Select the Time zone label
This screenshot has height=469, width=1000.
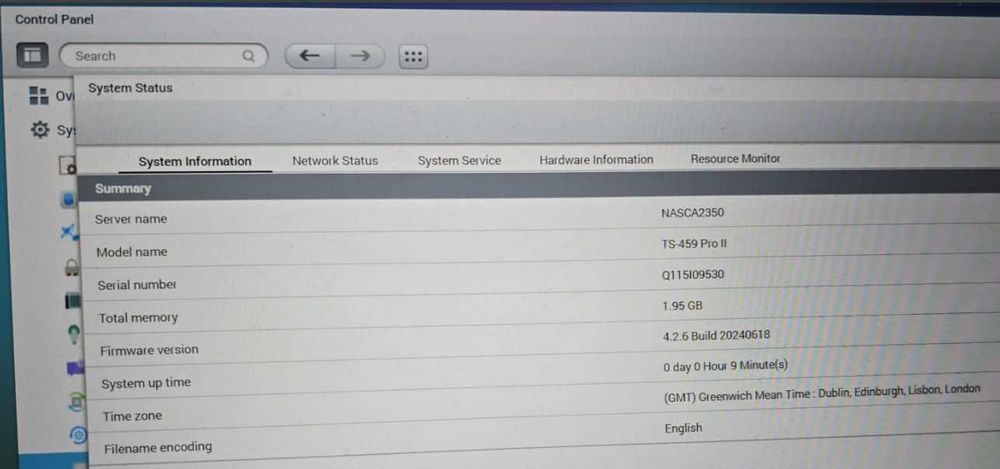pyautogui.click(x=133, y=416)
